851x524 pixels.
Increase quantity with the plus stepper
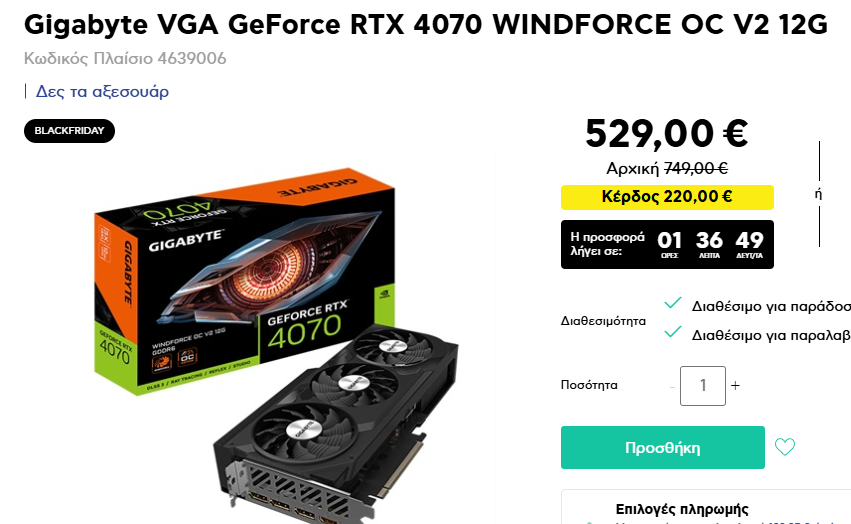[735, 386]
